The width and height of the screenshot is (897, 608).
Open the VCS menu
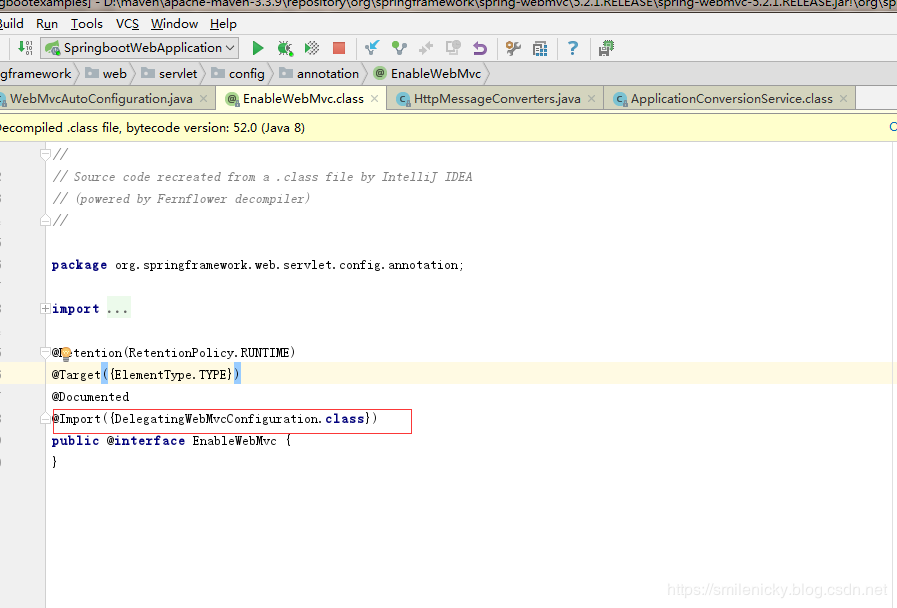click(127, 24)
